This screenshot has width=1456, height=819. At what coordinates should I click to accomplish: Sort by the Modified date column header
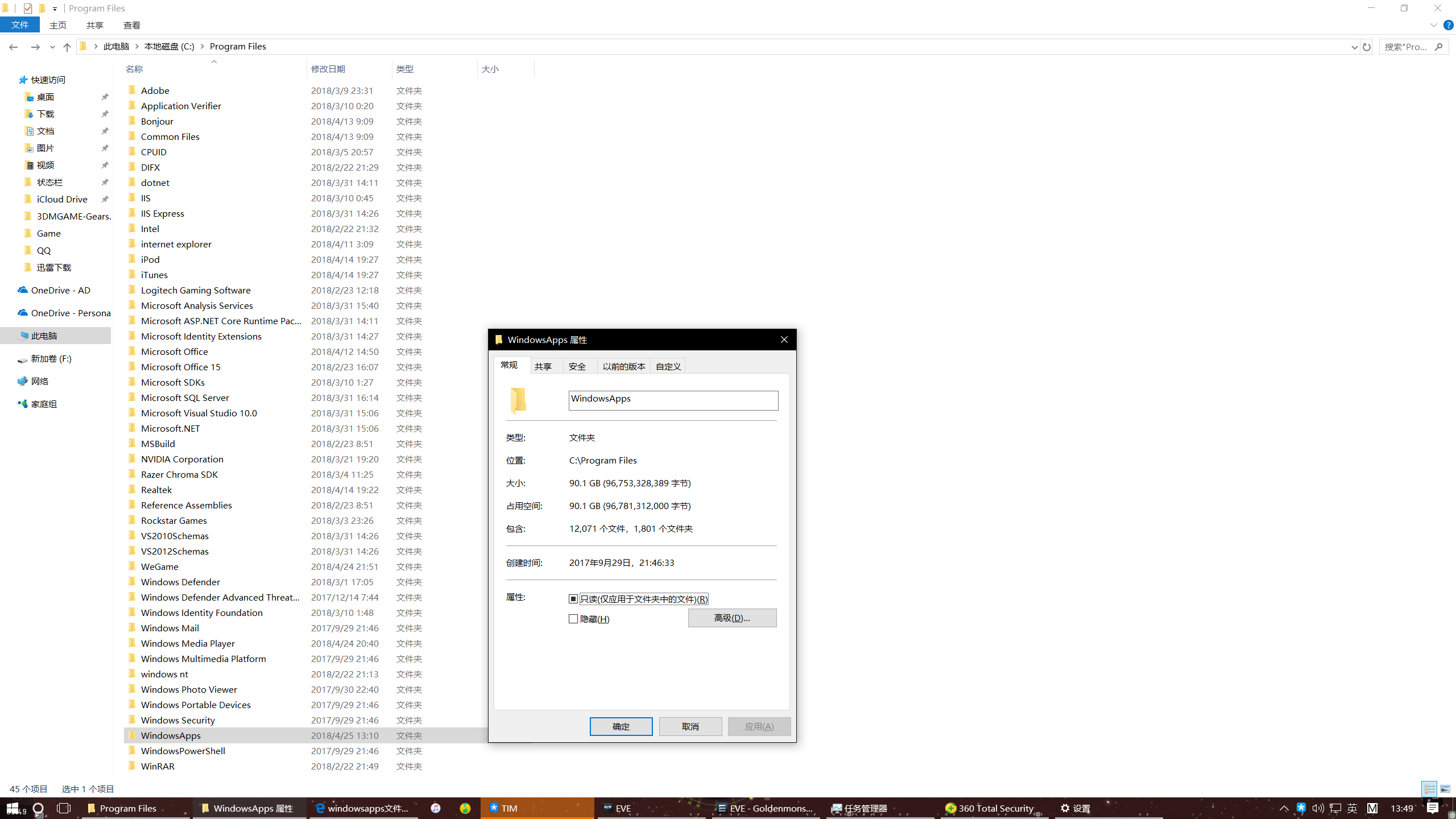(x=328, y=69)
